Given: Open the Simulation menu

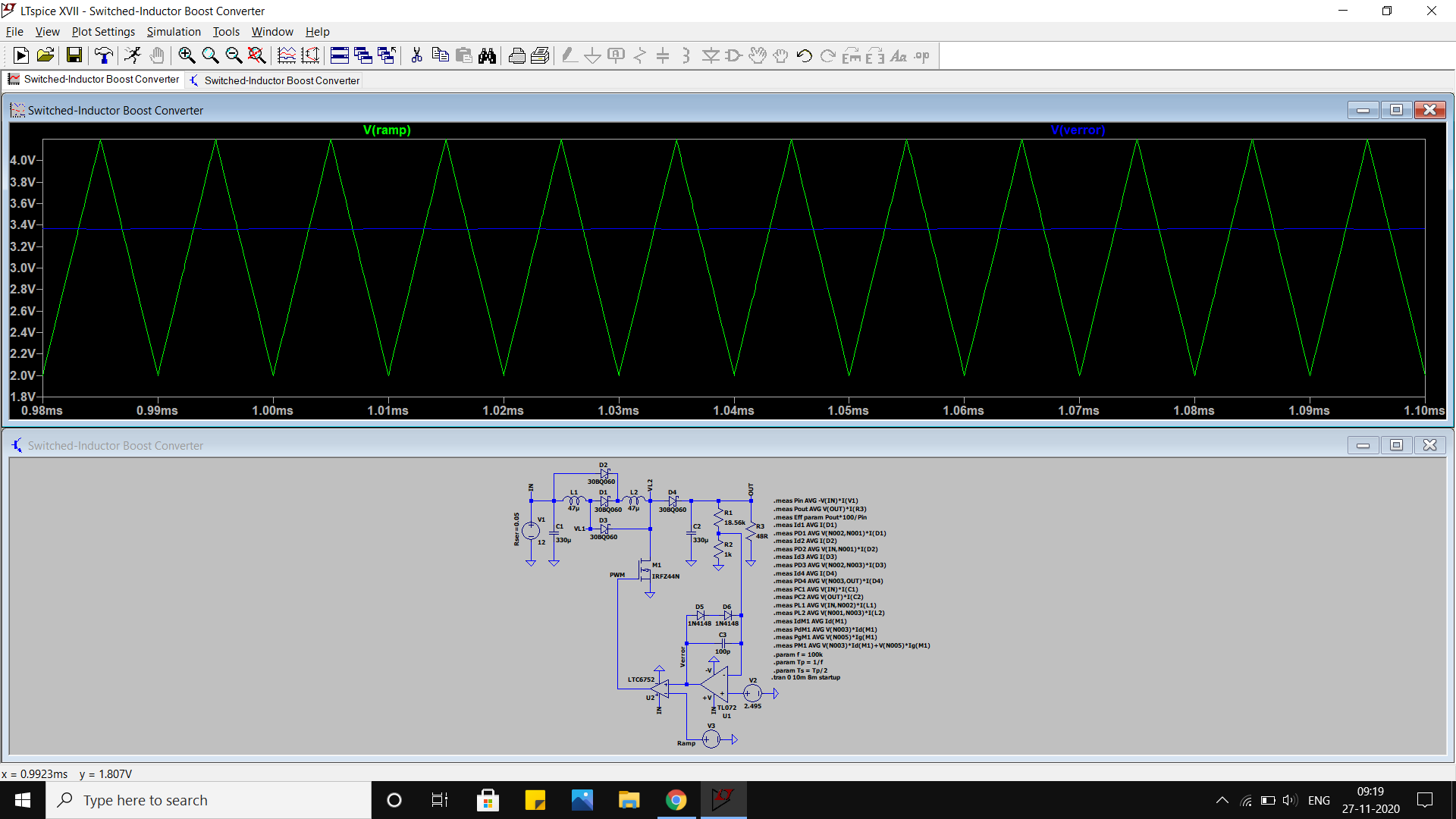Looking at the screenshot, I should point(174,31).
